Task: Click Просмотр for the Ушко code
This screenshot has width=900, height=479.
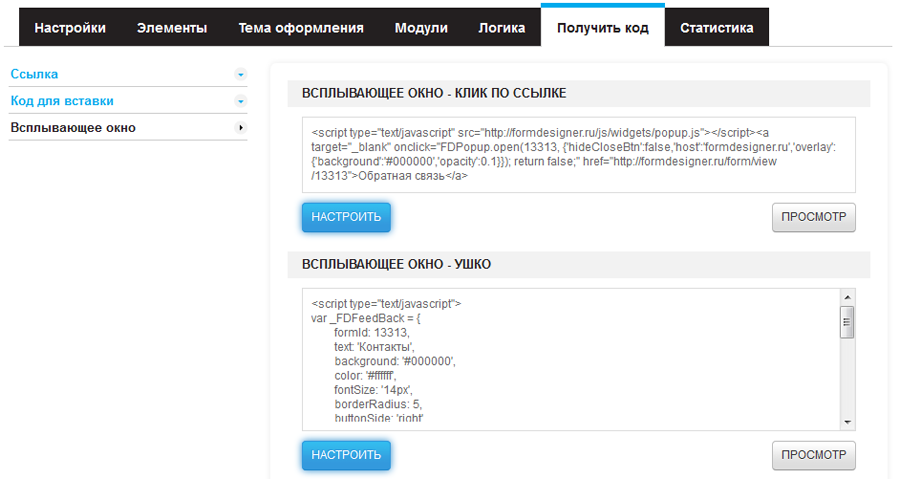Action: 813,455
